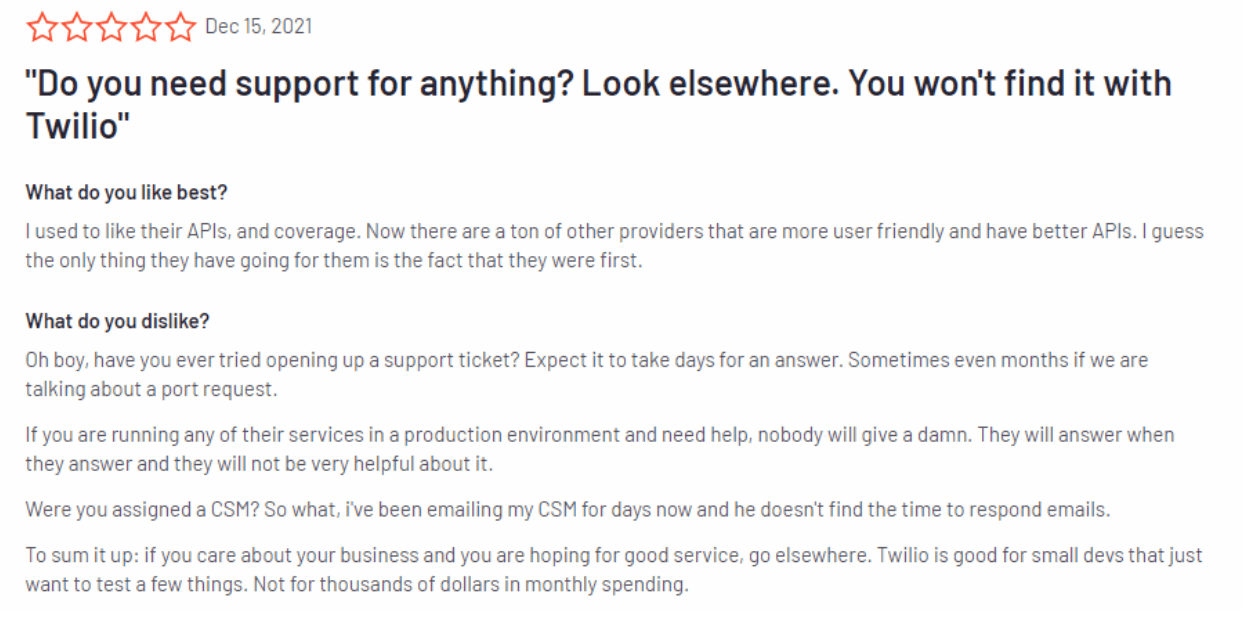
Task: Click the paragraph about being assigned a CSM
Action: pyautogui.click(x=568, y=510)
